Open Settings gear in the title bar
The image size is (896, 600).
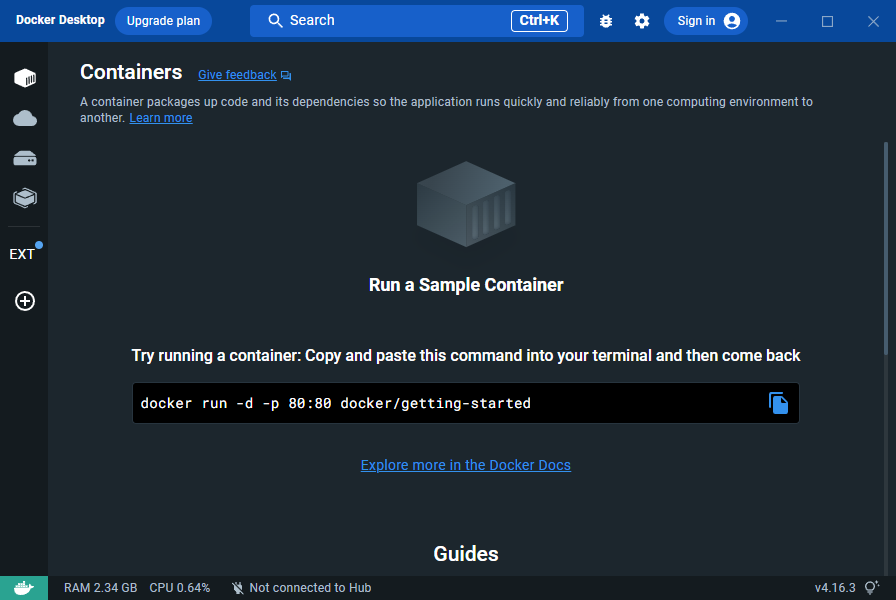642,21
